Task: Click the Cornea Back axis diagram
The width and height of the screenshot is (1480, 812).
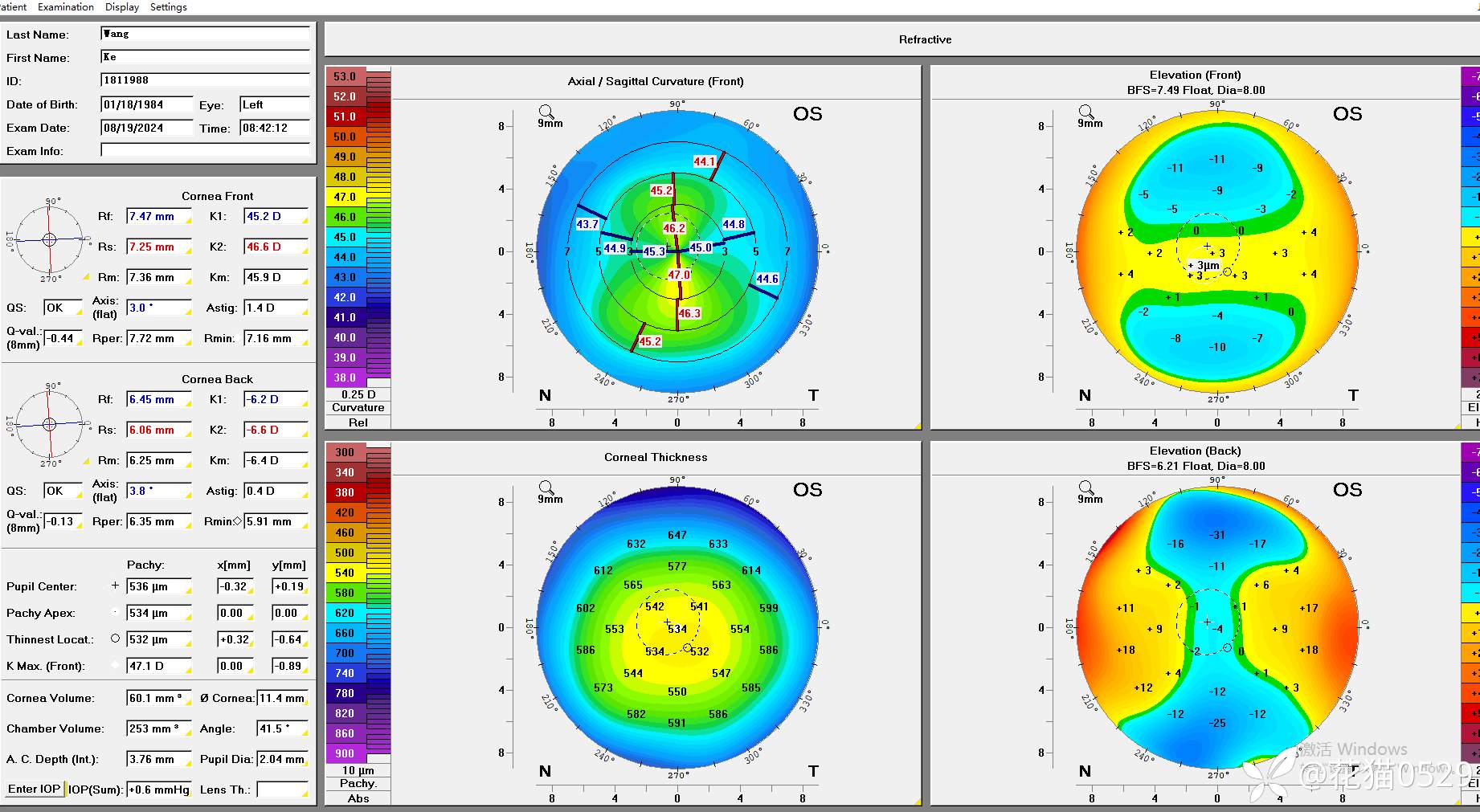Action: [x=49, y=424]
